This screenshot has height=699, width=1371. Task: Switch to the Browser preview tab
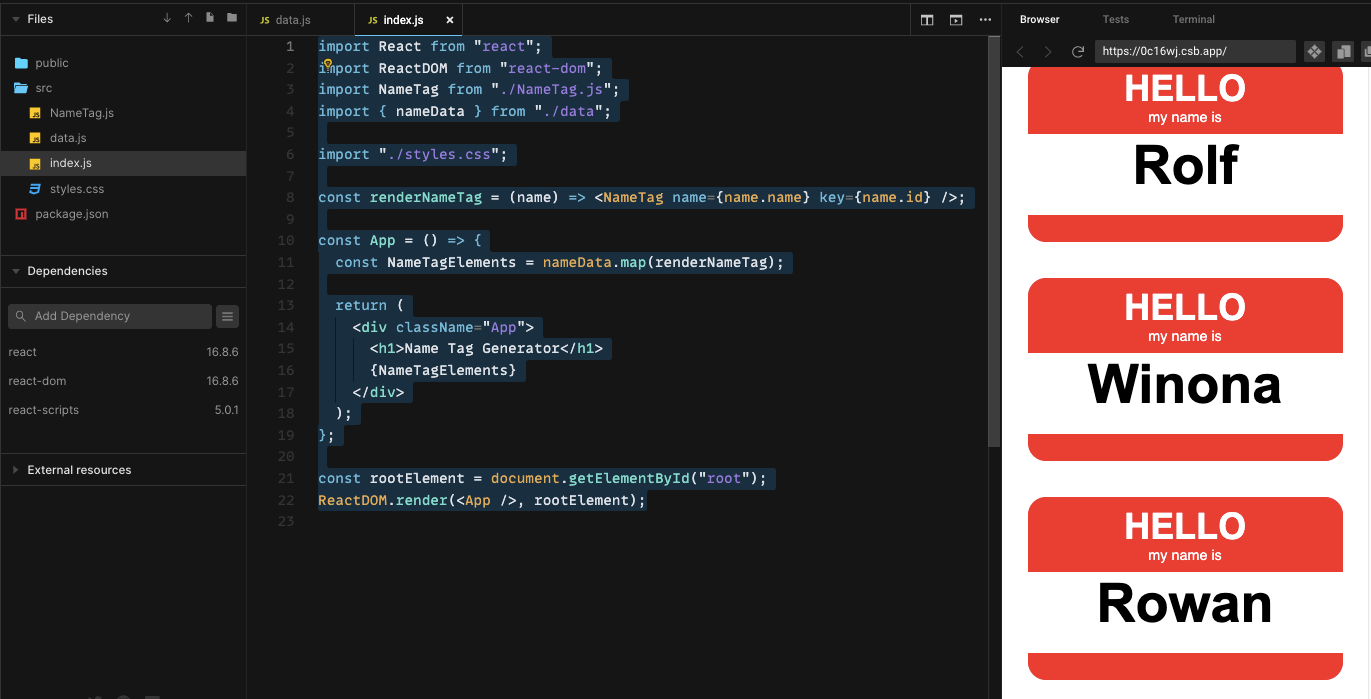pos(1040,19)
